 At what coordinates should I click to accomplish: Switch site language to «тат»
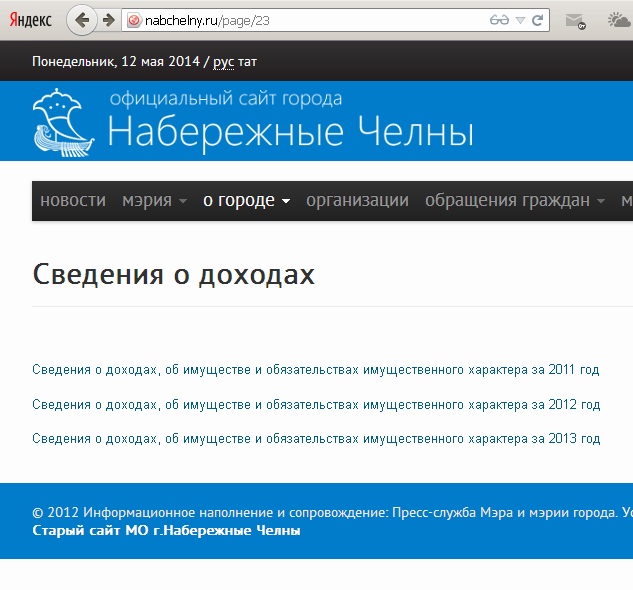pyautogui.click(x=248, y=62)
